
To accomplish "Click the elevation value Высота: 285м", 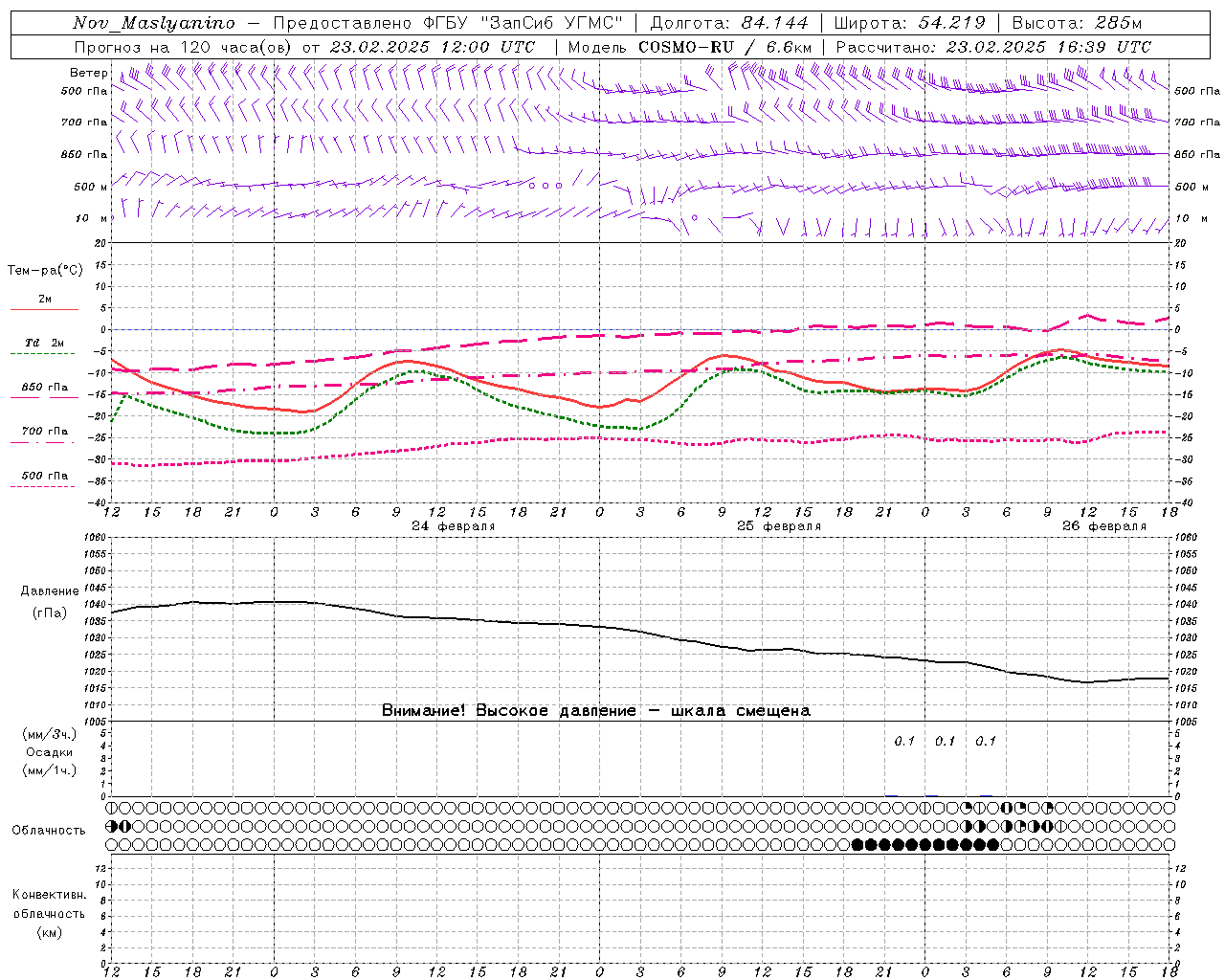I will [x=1077, y=23].
